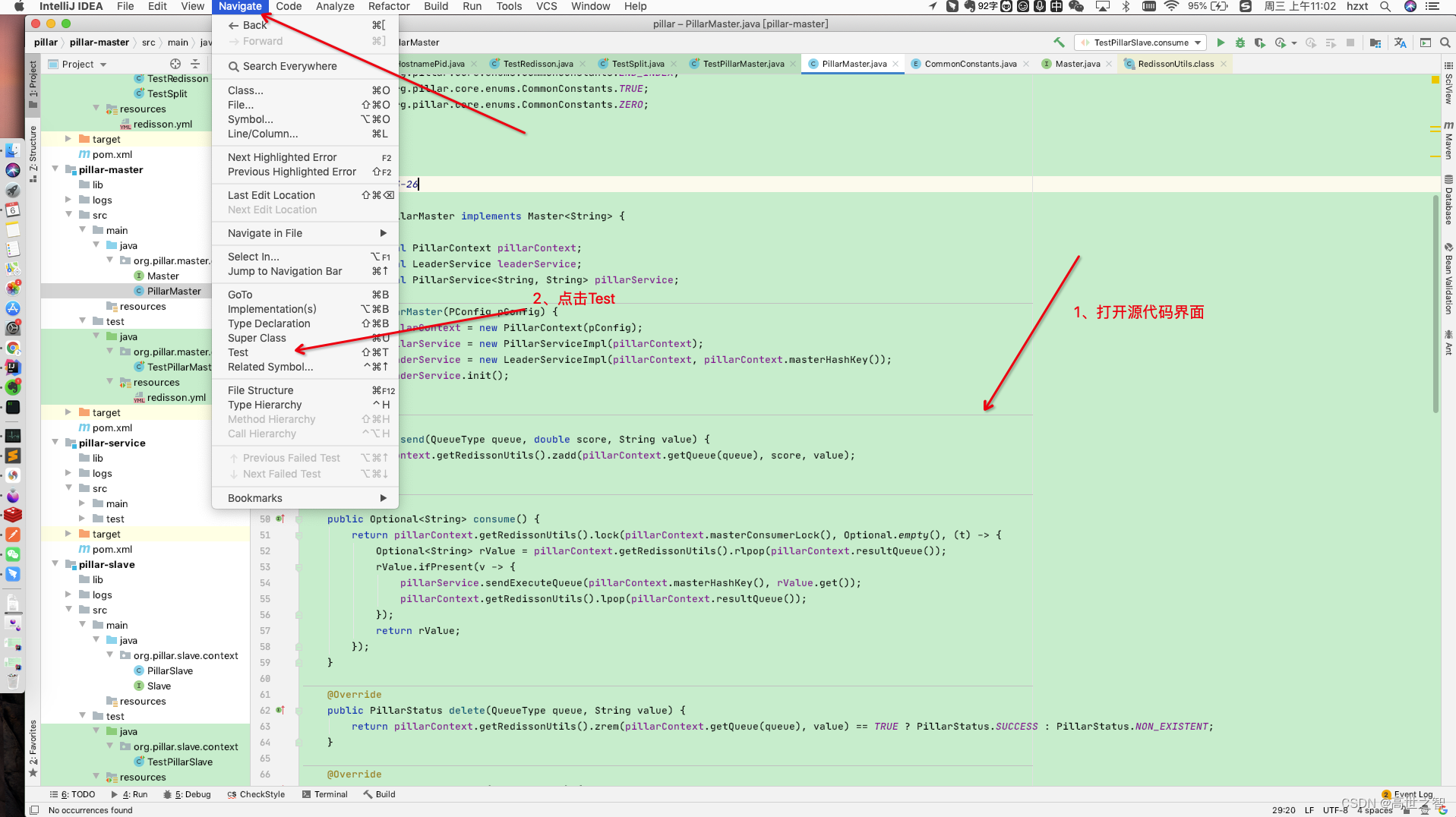Collapse the pillar-master module node
The image size is (1456, 817).
[x=55, y=169]
